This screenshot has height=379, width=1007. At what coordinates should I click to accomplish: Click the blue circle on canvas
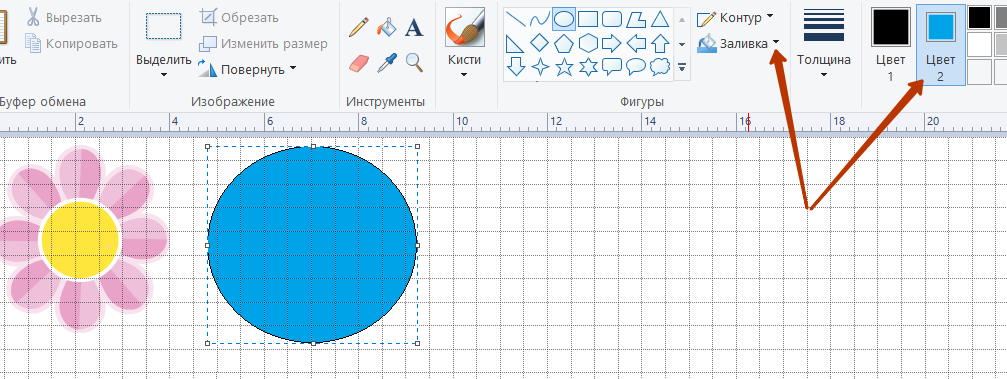[x=313, y=245]
